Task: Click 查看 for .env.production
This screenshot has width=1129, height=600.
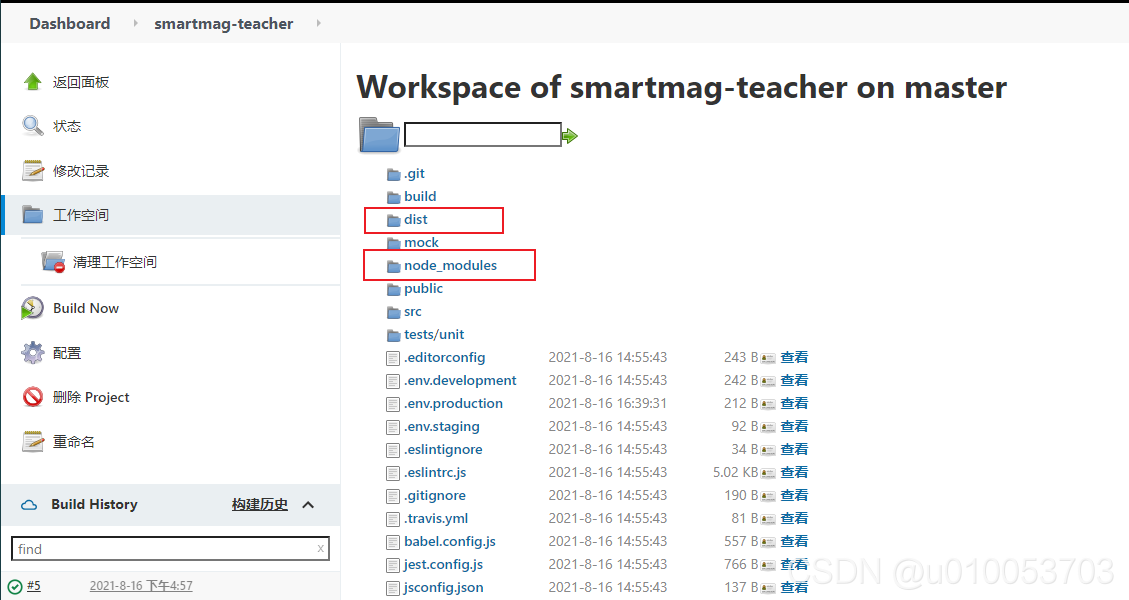Action: (794, 403)
